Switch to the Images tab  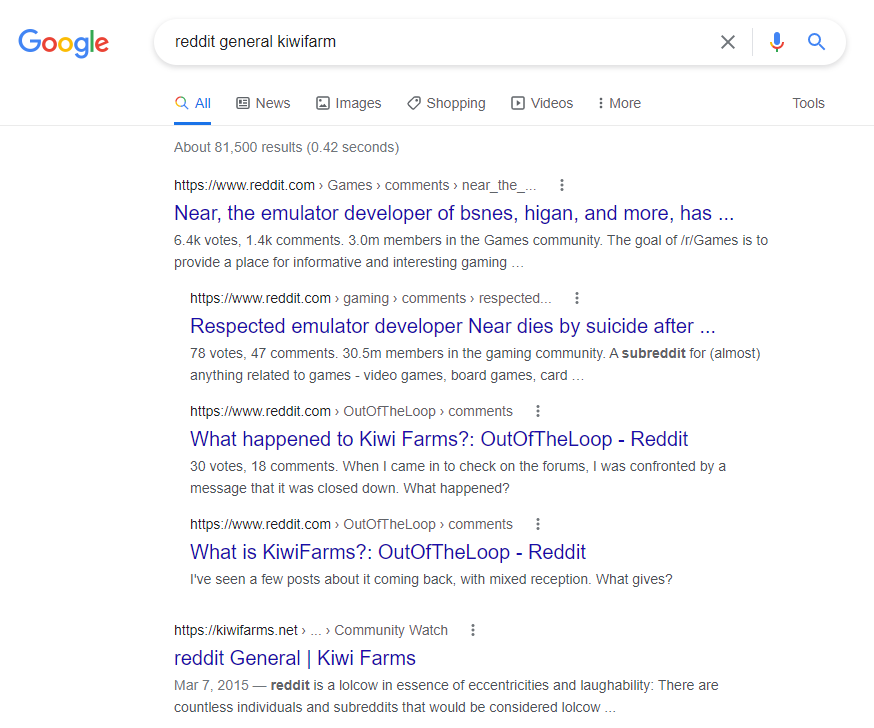pos(348,103)
